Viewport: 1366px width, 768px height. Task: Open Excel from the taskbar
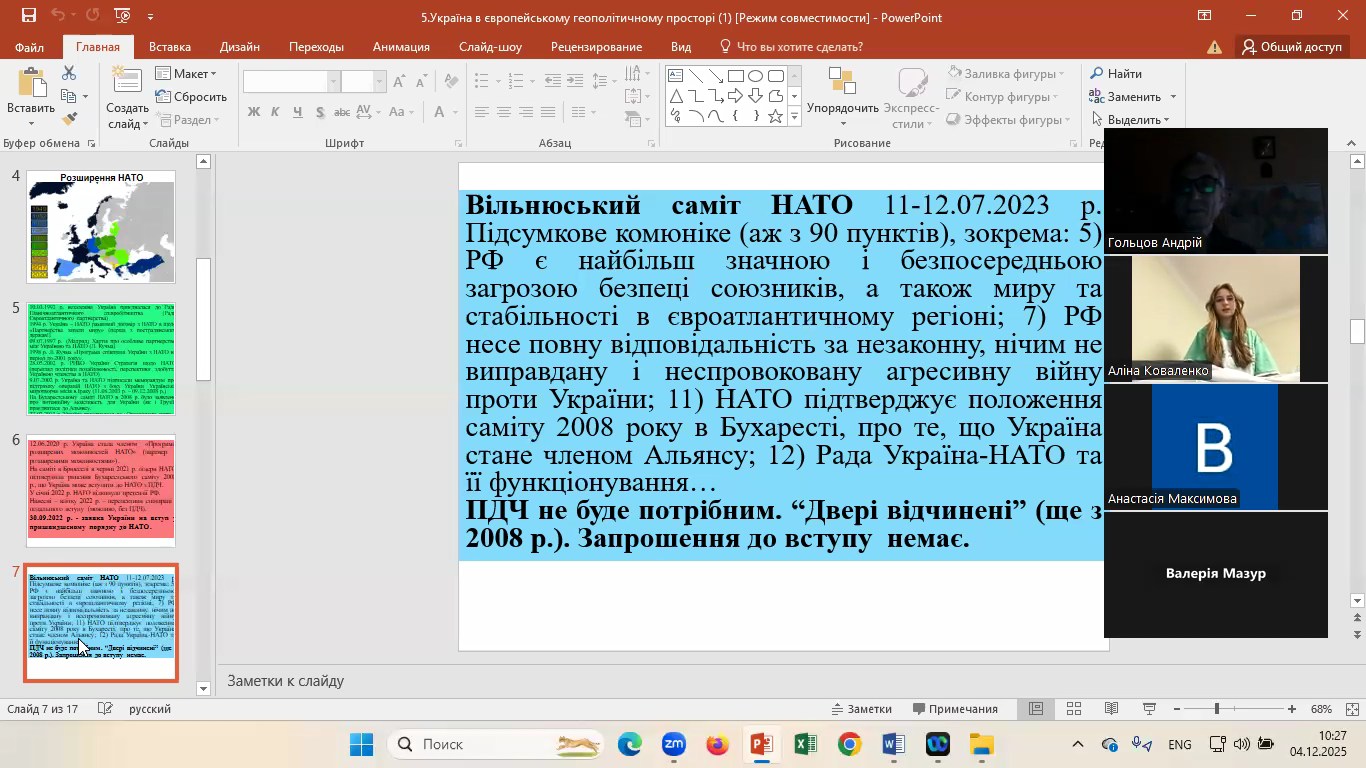click(806, 745)
